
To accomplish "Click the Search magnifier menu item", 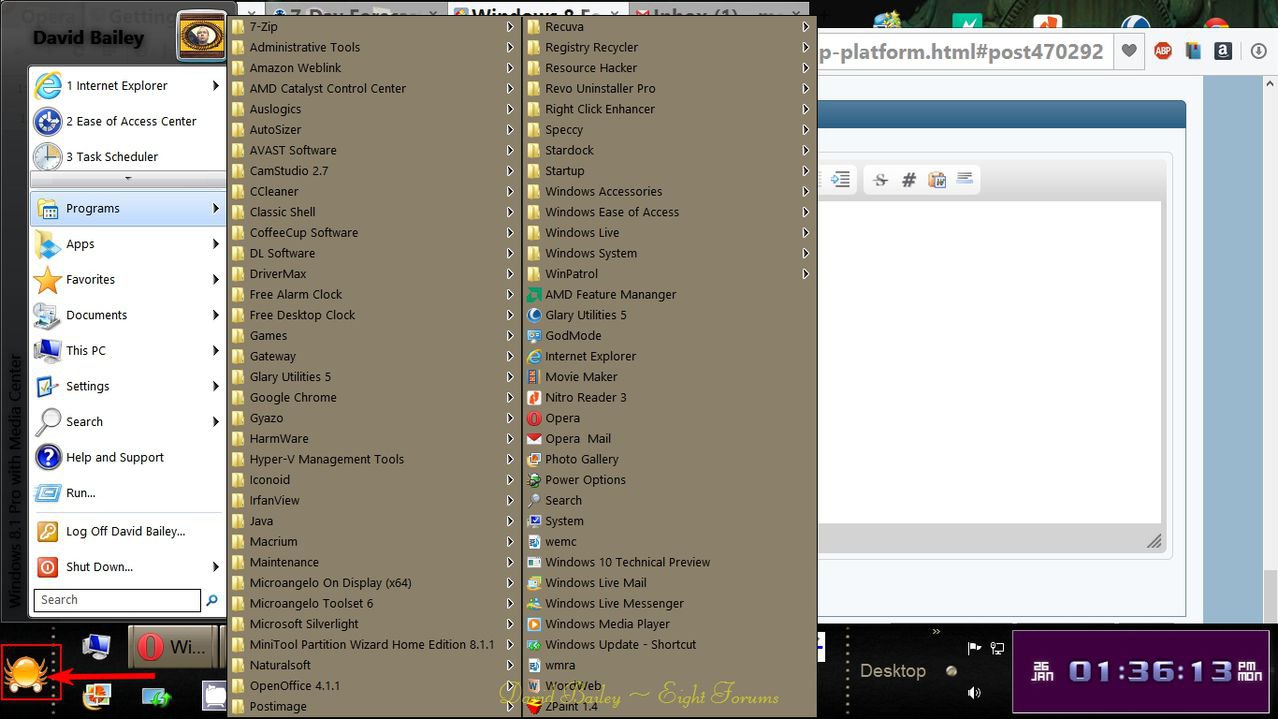I will (x=126, y=421).
